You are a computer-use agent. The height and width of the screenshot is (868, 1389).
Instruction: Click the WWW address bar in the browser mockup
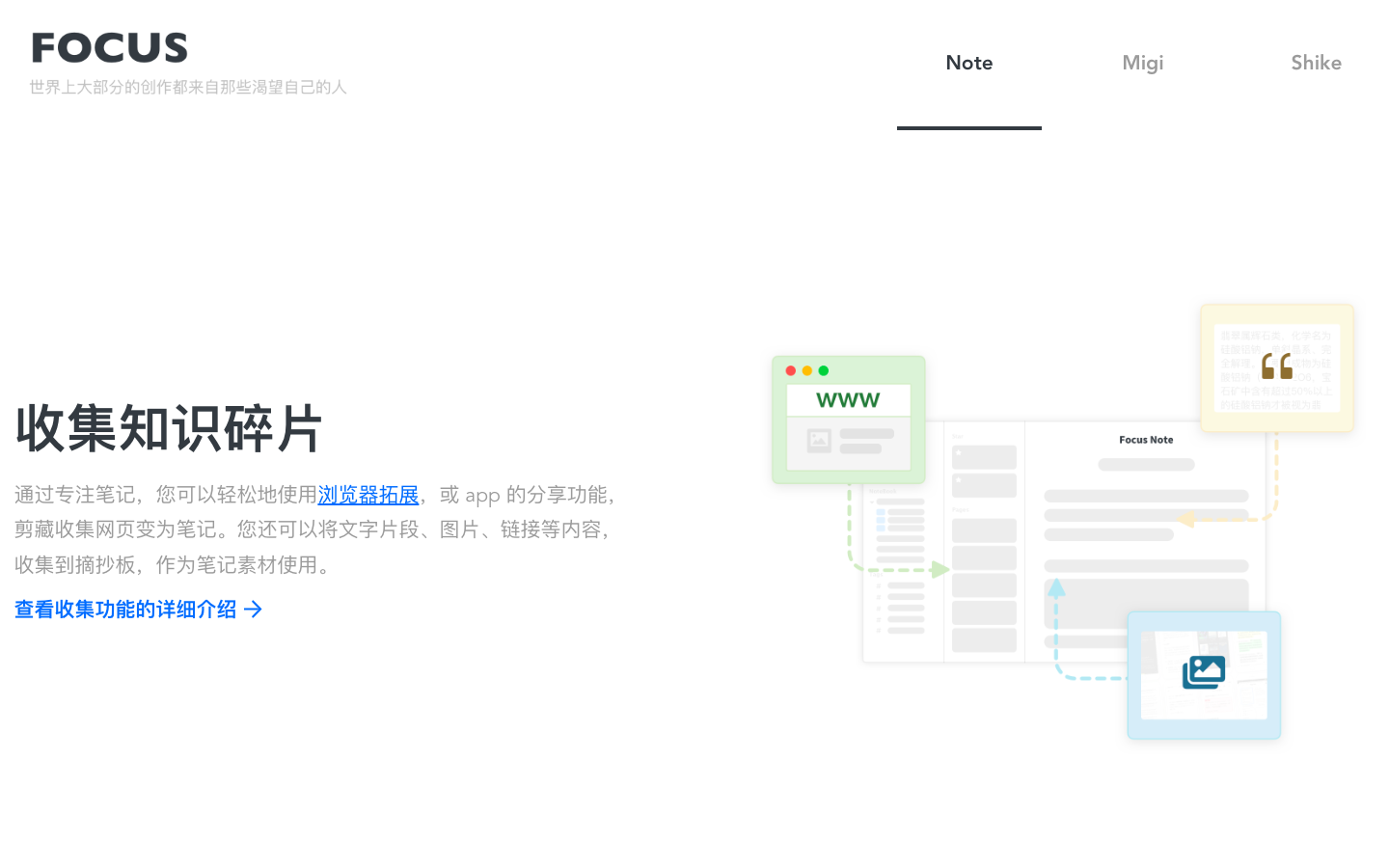click(x=848, y=399)
